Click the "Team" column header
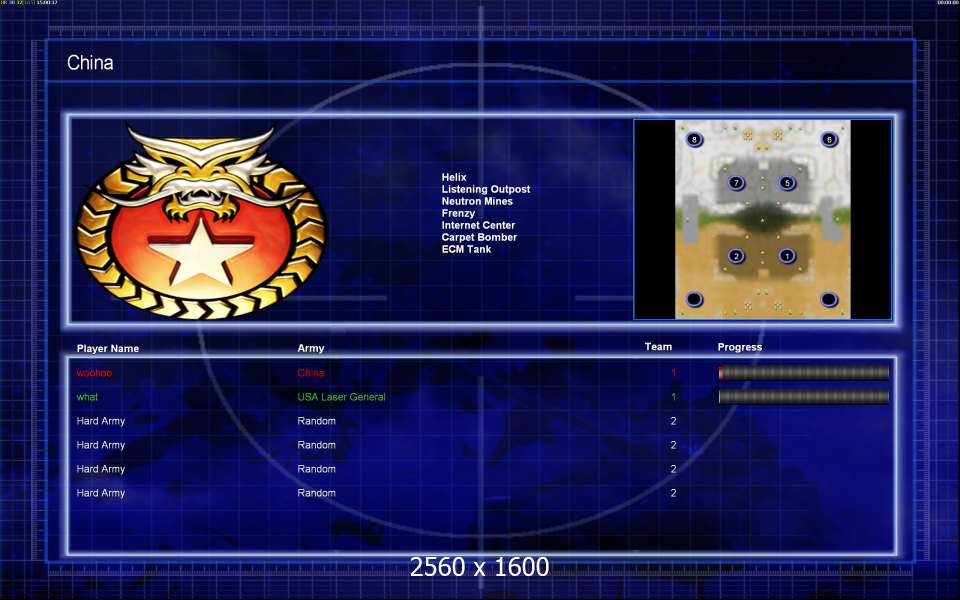 [658, 347]
